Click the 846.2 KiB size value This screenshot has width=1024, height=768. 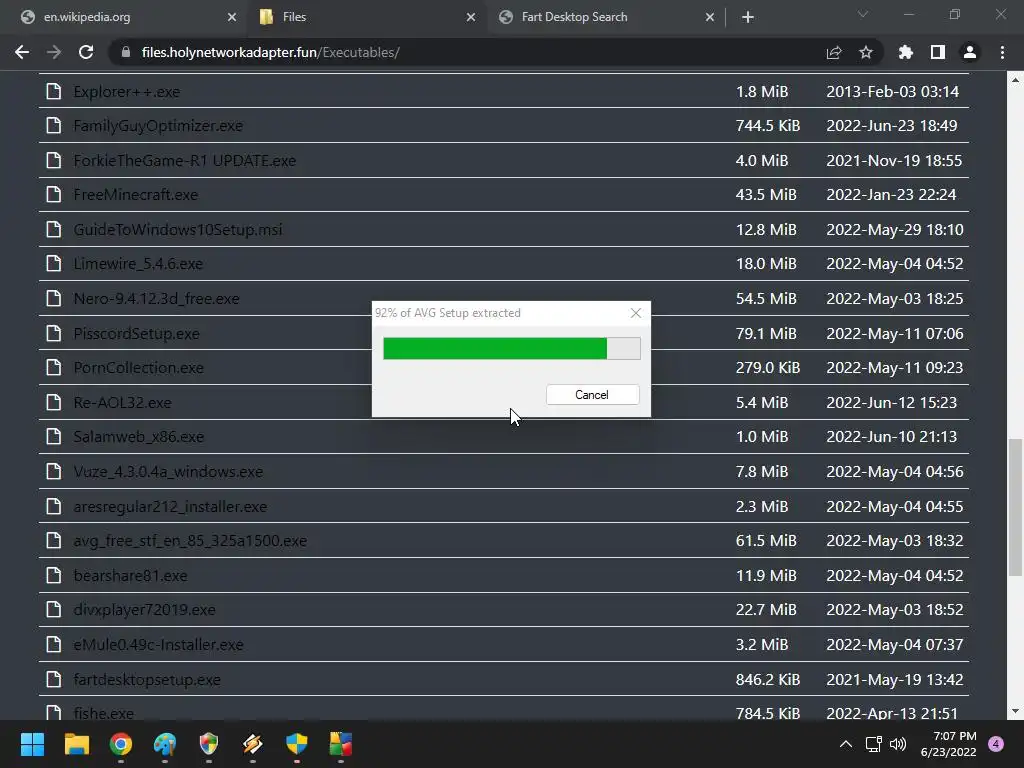(768, 679)
